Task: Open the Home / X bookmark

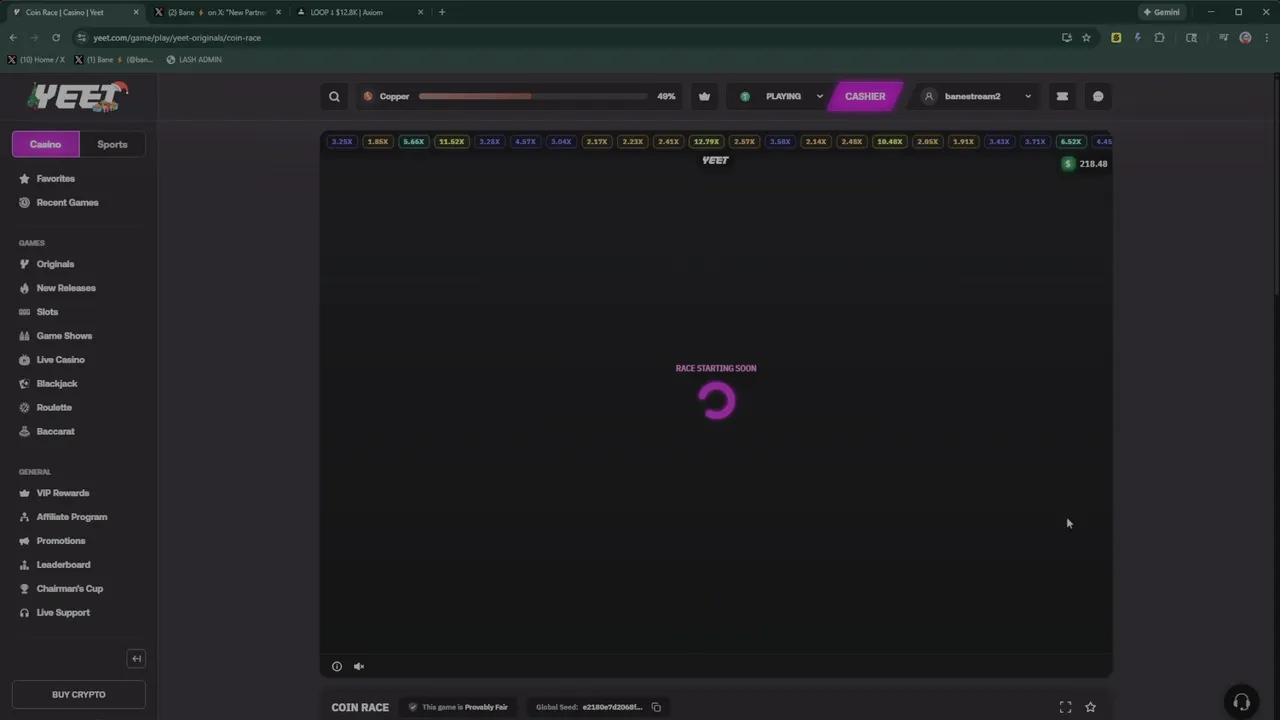Action: click(36, 60)
